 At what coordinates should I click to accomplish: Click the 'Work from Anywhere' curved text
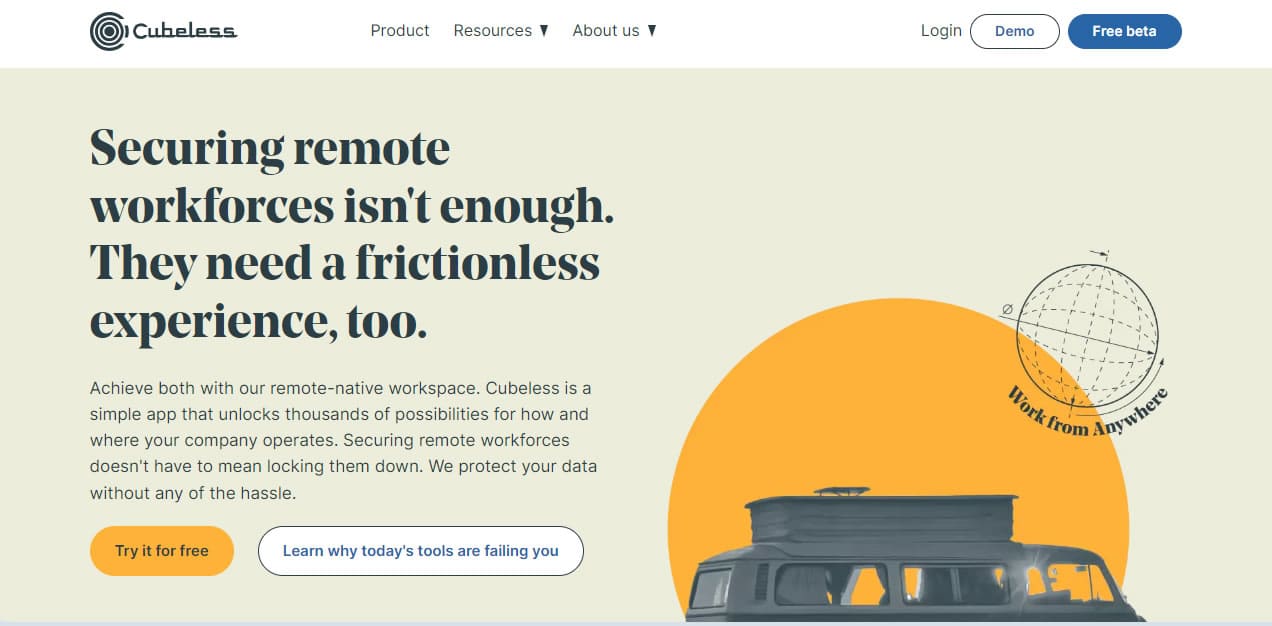point(1088,412)
